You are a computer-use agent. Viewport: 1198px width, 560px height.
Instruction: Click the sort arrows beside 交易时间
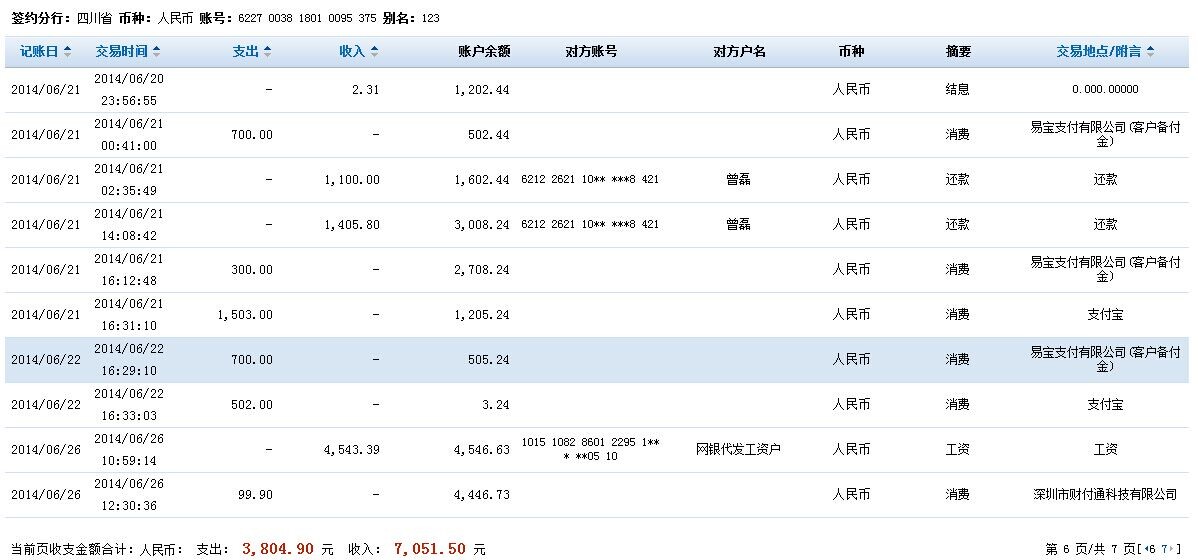tap(156, 51)
